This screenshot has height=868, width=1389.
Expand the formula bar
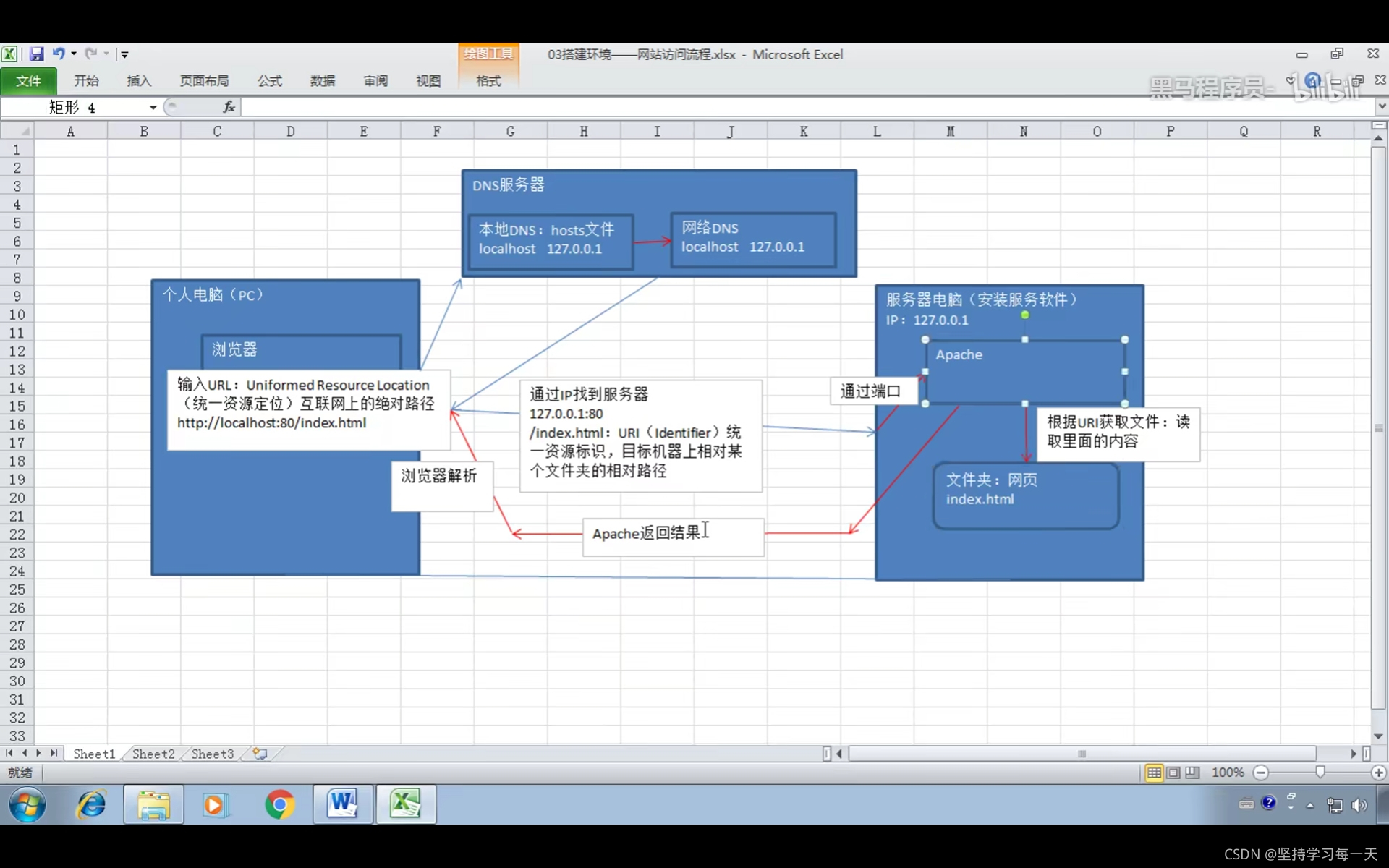1381,107
